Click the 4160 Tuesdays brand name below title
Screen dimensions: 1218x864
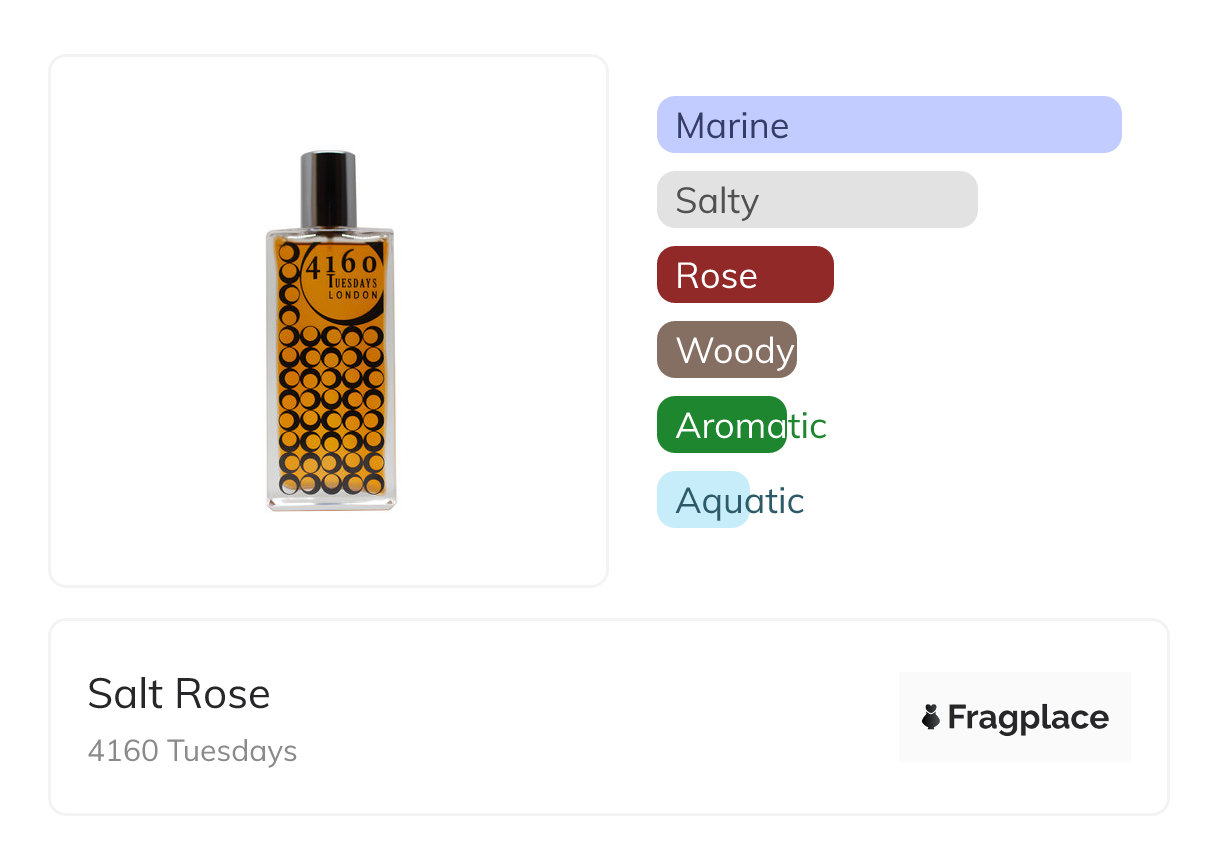[x=192, y=751]
